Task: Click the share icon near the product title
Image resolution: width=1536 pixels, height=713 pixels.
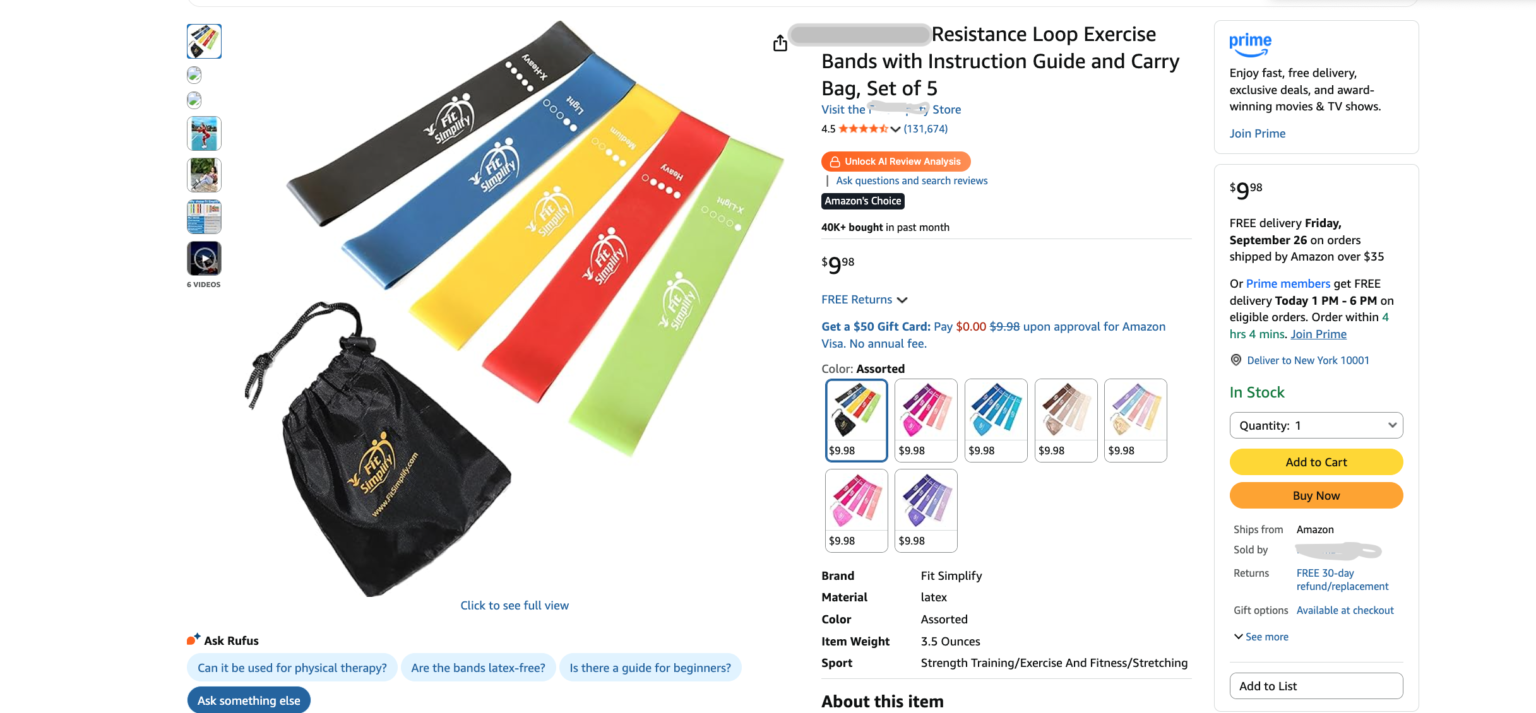Action: click(x=780, y=43)
